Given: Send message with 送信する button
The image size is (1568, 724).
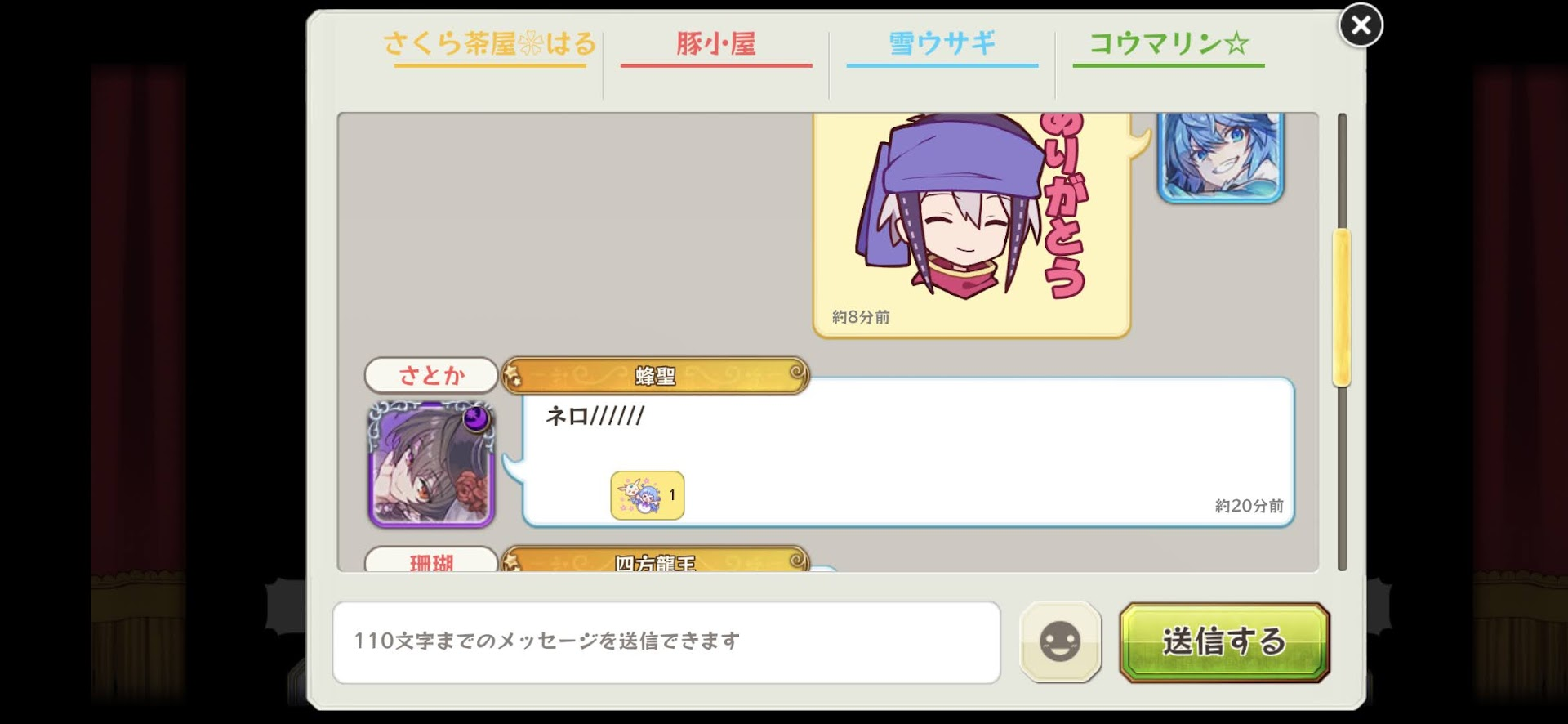Looking at the screenshot, I should pos(1224,641).
